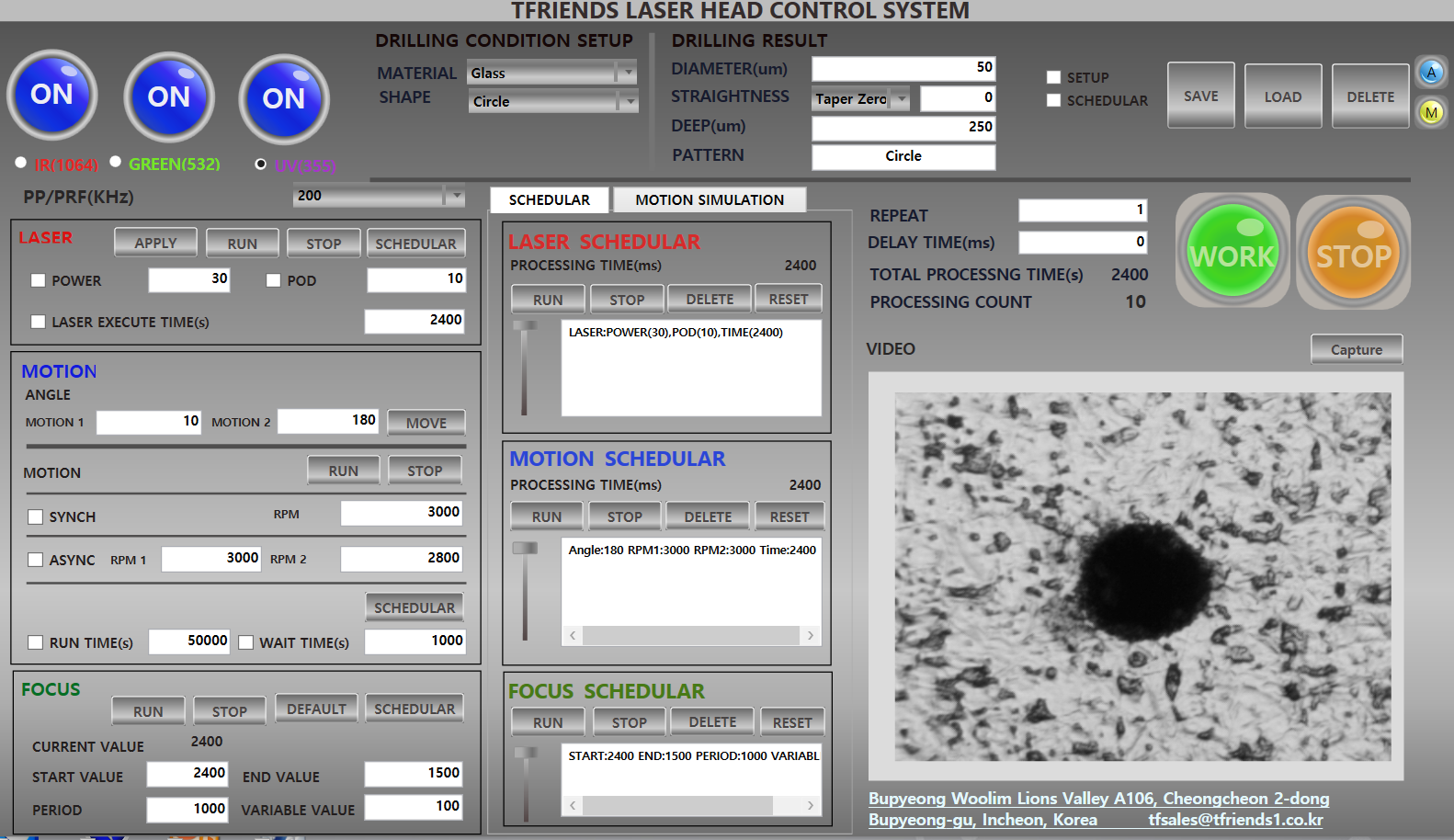The image size is (1454, 840).
Task: Click the orange STOP button
Action: [x=1354, y=252]
